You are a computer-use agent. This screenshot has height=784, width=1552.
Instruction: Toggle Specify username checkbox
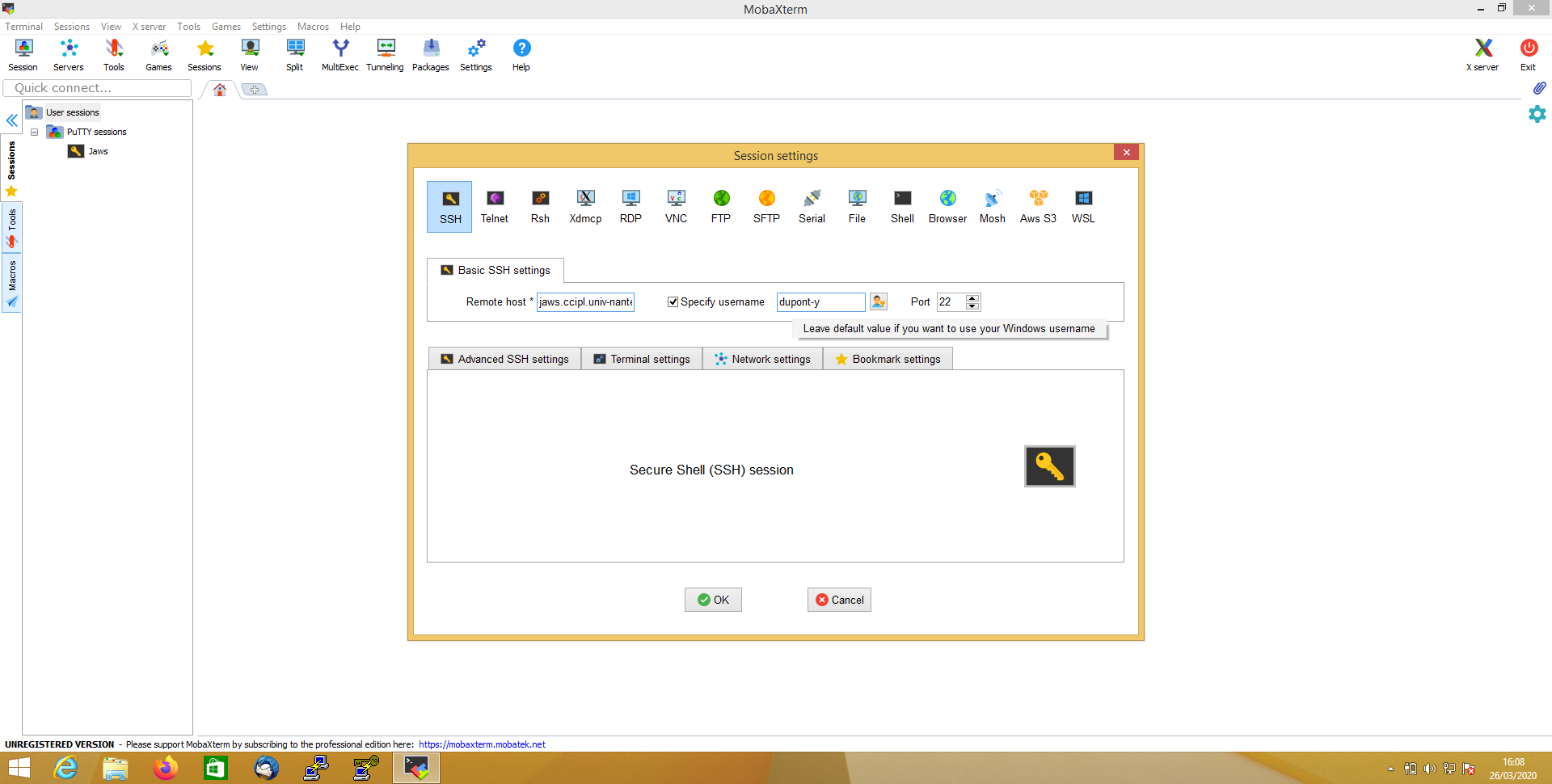pos(673,301)
